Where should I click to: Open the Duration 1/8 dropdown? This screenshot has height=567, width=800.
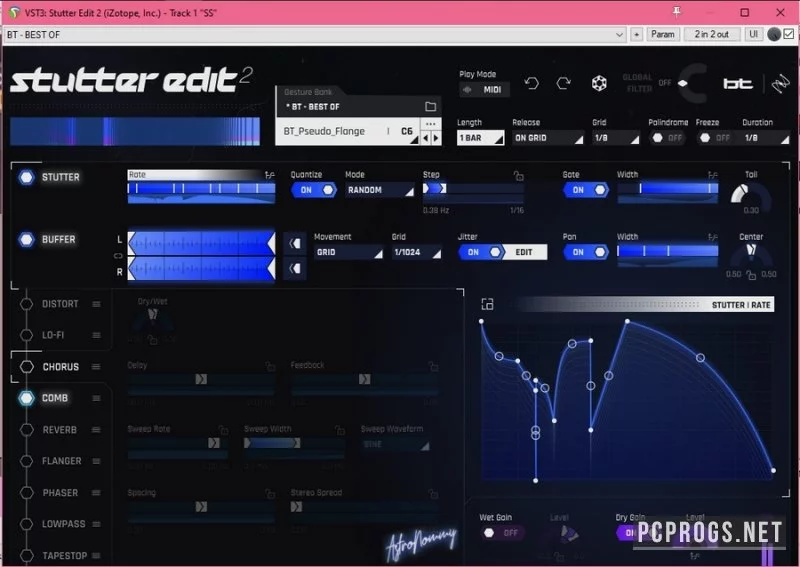coord(765,138)
